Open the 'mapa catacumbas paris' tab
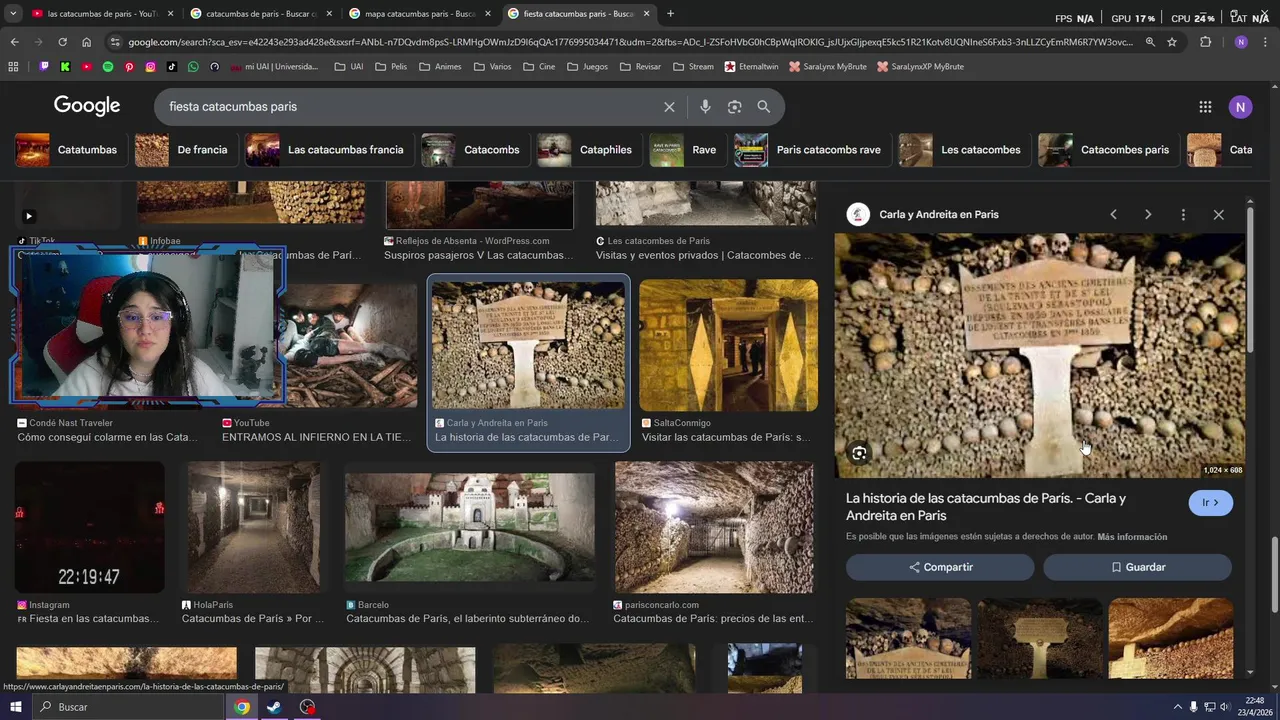This screenshot has height=720, width=1280. (419, 14)
